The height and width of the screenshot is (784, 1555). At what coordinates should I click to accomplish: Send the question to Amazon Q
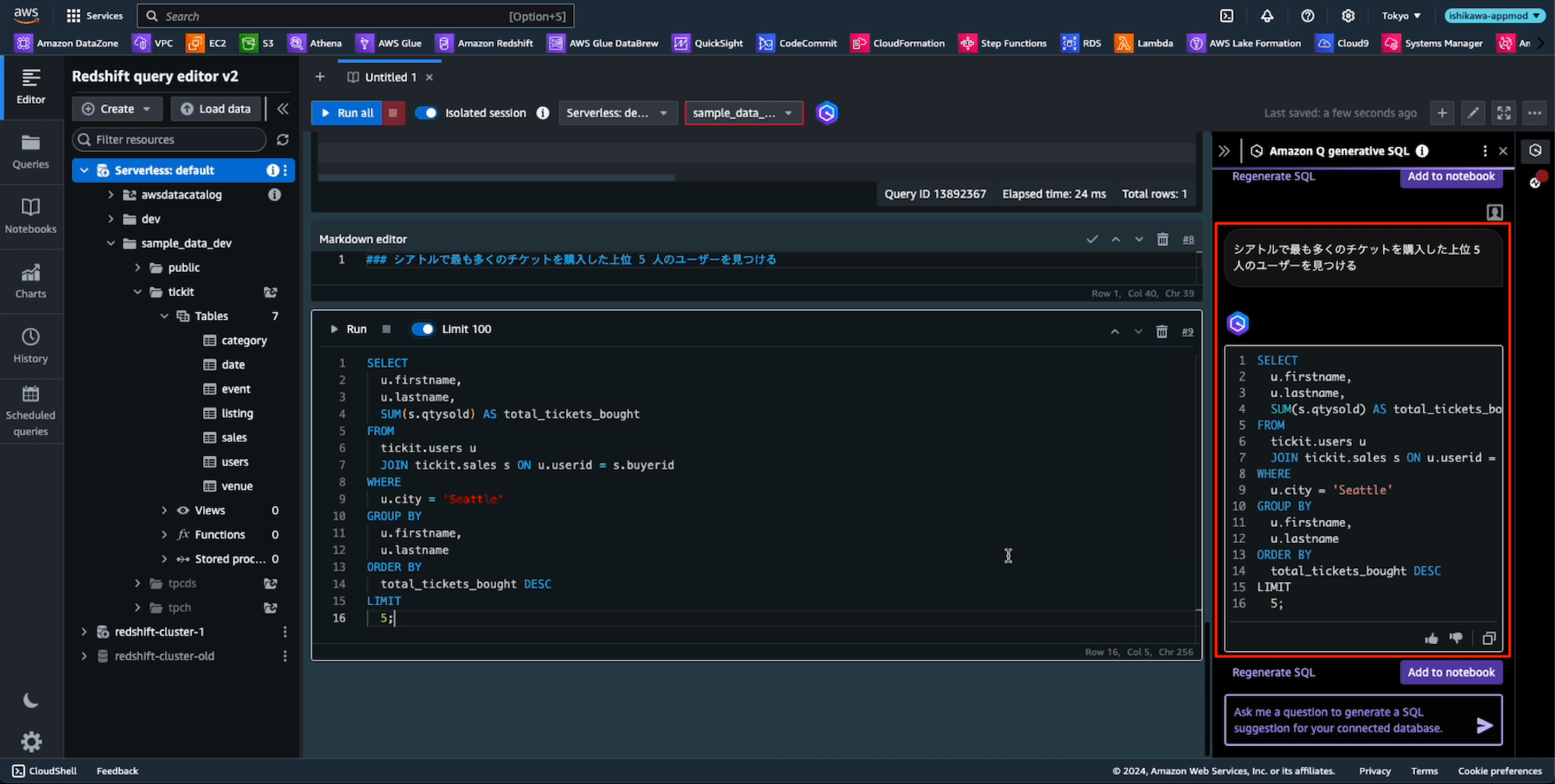(1484, 725)
